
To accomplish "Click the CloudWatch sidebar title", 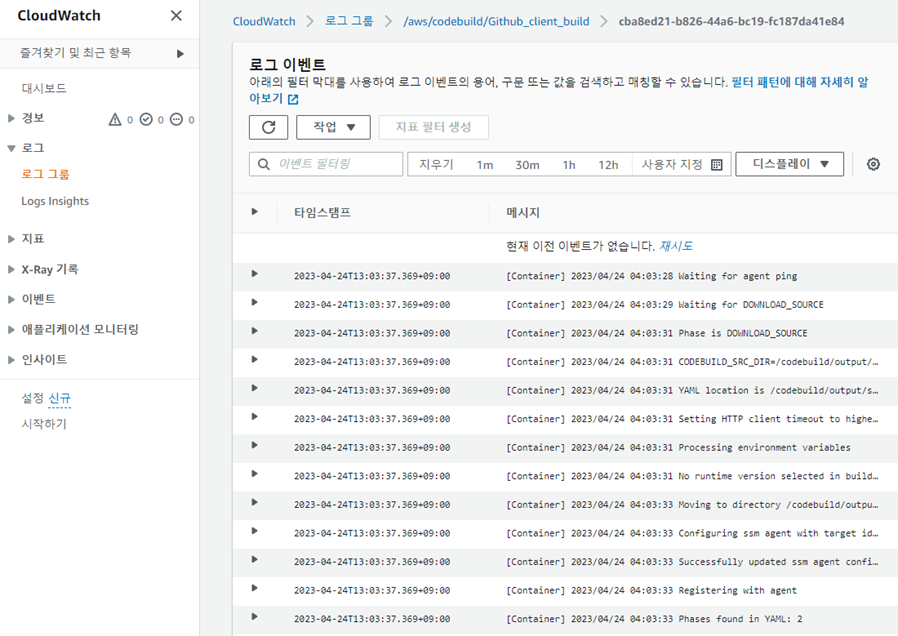I will point(59,15).
